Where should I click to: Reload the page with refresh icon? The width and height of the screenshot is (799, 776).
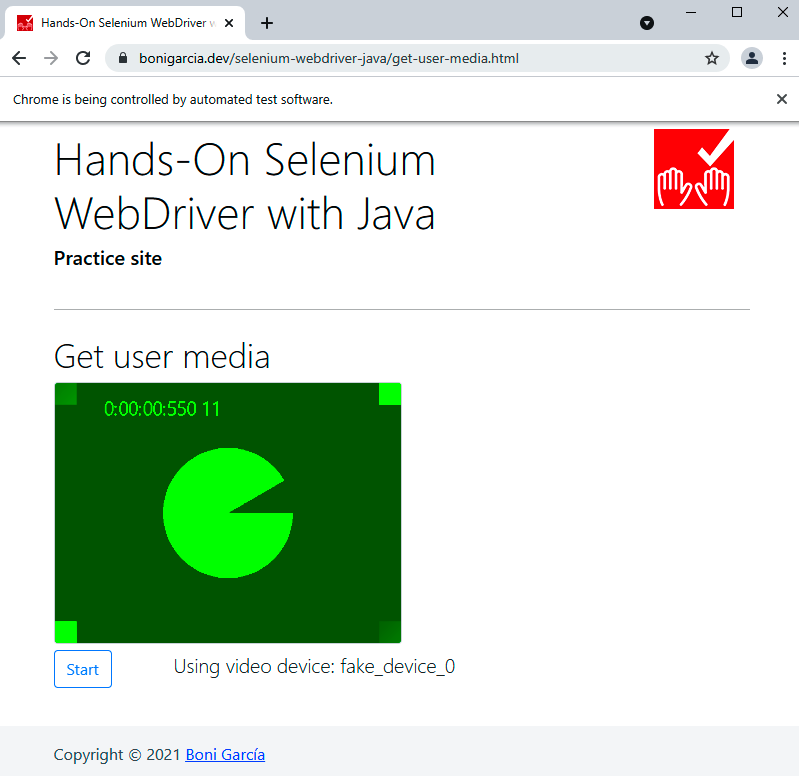83,58
